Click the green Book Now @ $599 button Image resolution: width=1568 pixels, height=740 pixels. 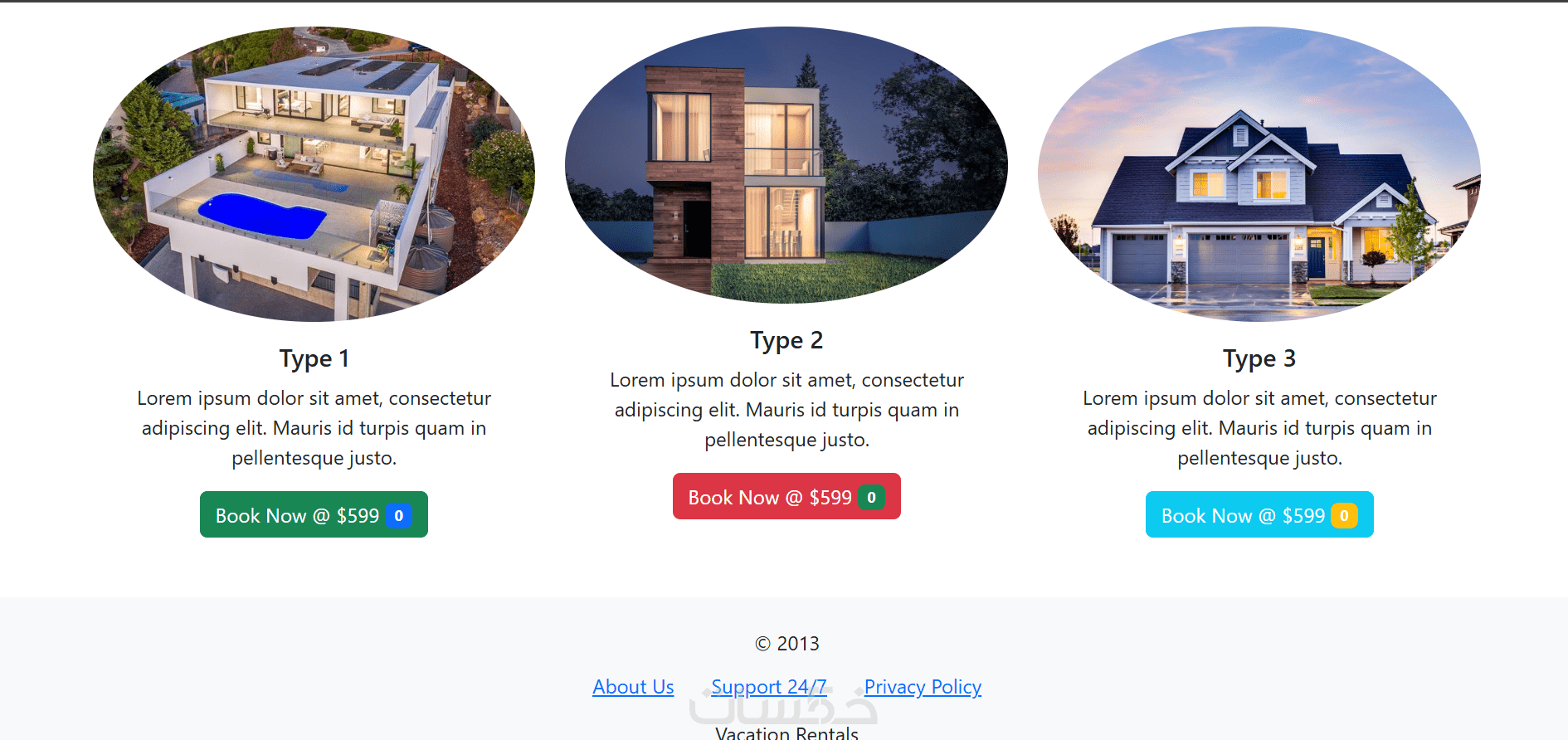click(314, 514)
